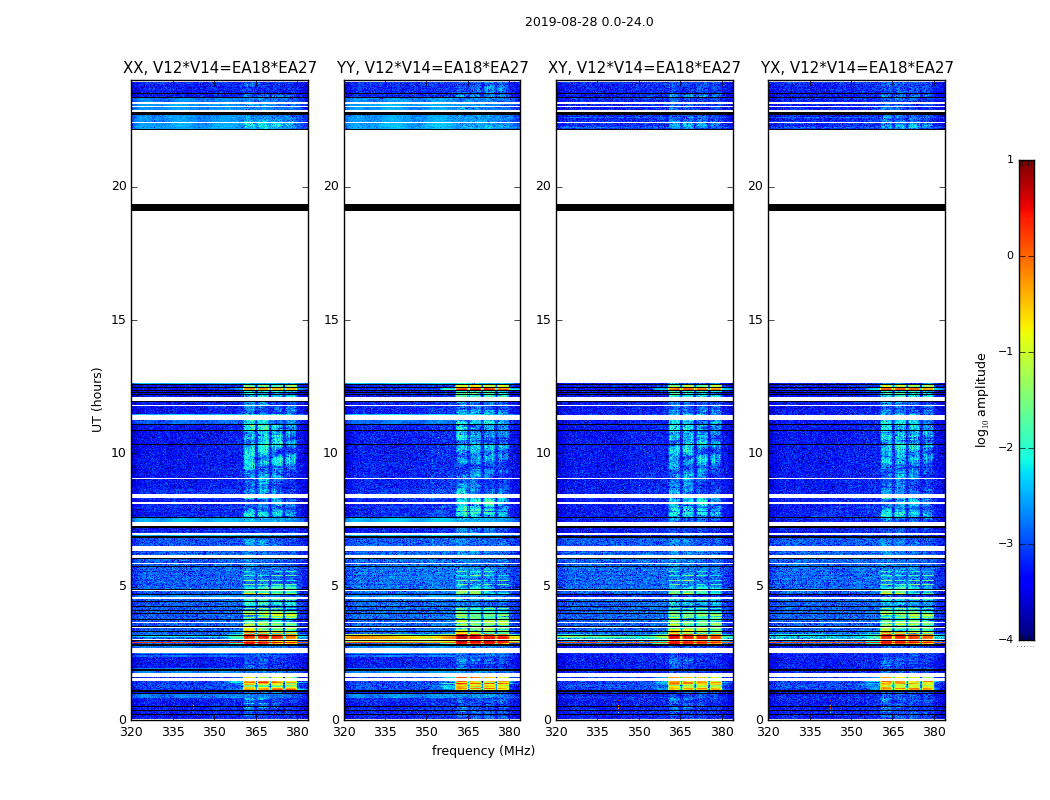Click colorbar tick label 0

[1009, 256]
